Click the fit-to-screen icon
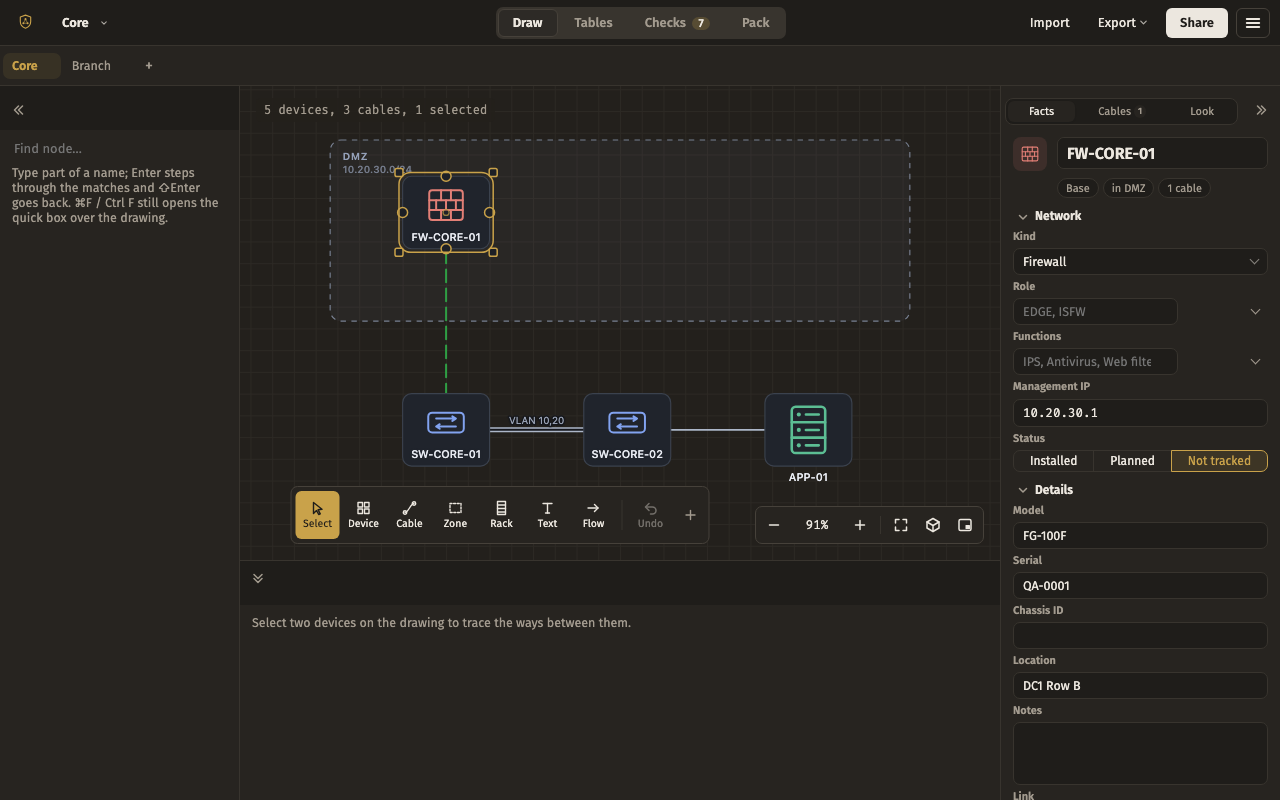The image size is (1280, 800). tap(901, 525)
